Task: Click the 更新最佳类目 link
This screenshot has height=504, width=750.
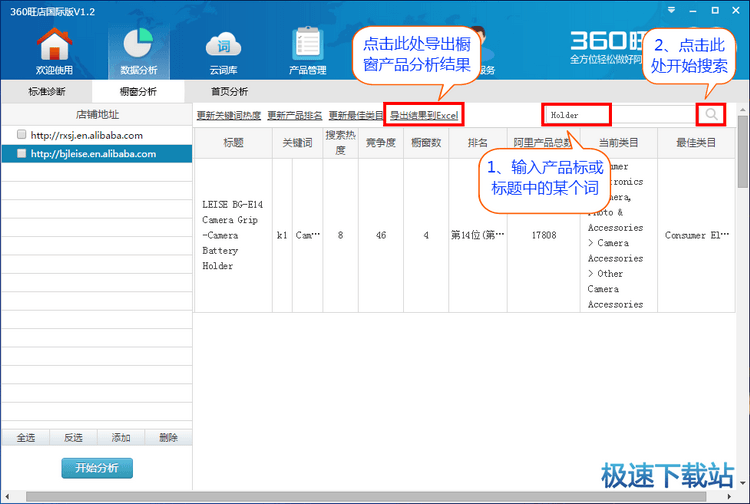Action: pos(356,115)
